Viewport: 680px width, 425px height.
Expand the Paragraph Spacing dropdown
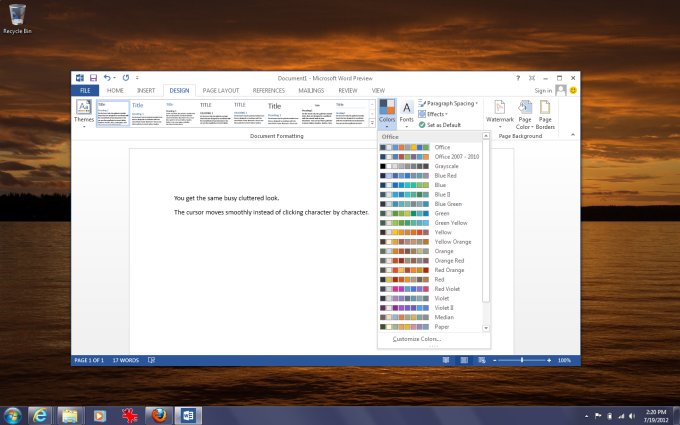448,102
